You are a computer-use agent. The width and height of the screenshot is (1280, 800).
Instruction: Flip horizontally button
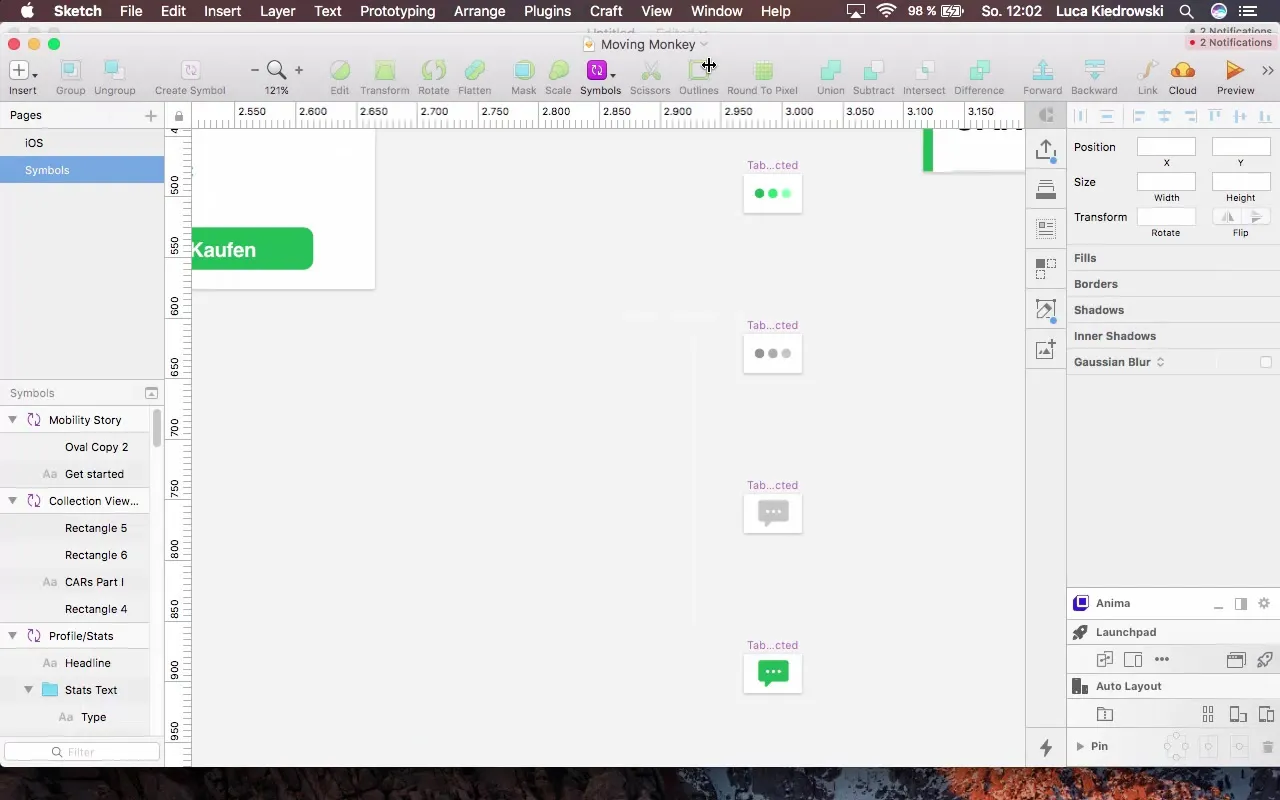(x=1227, y=217)
